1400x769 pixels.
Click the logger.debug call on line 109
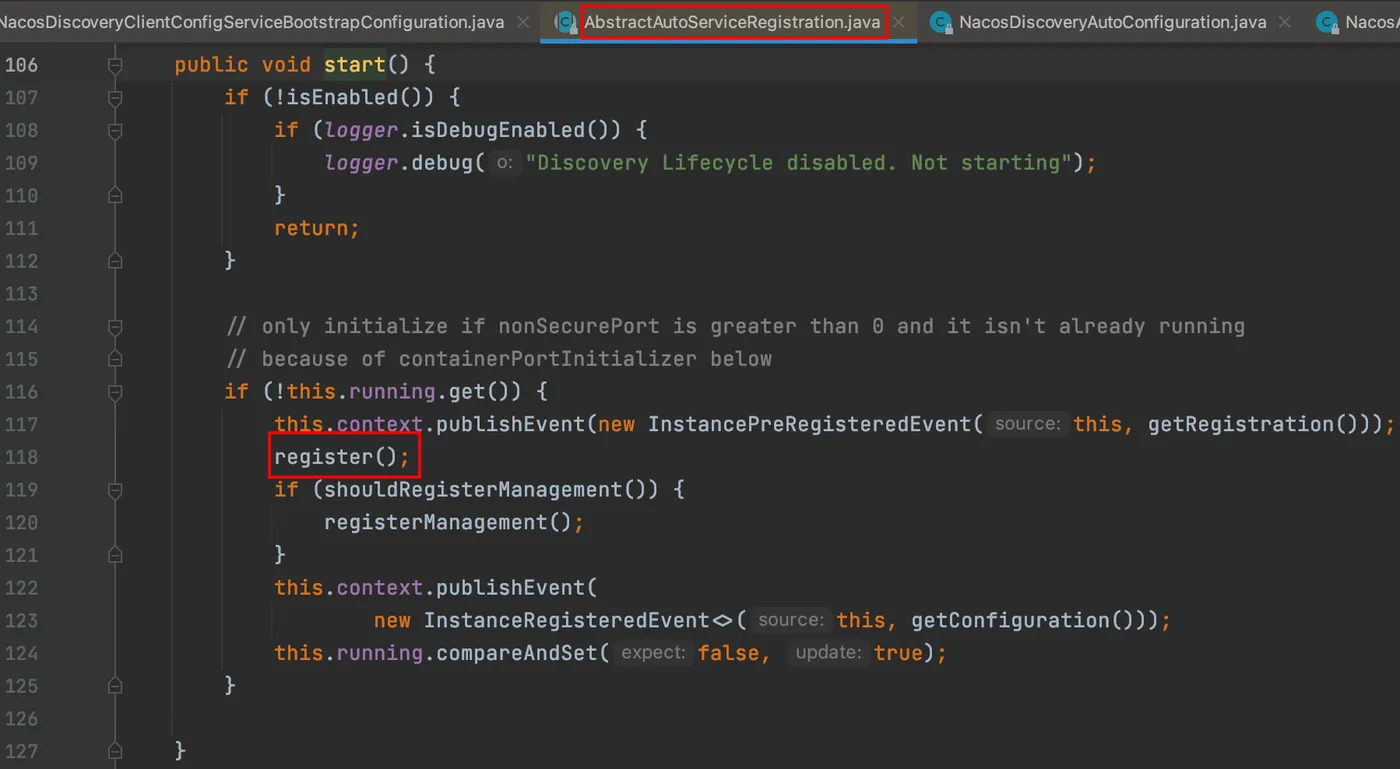[404, 163]
